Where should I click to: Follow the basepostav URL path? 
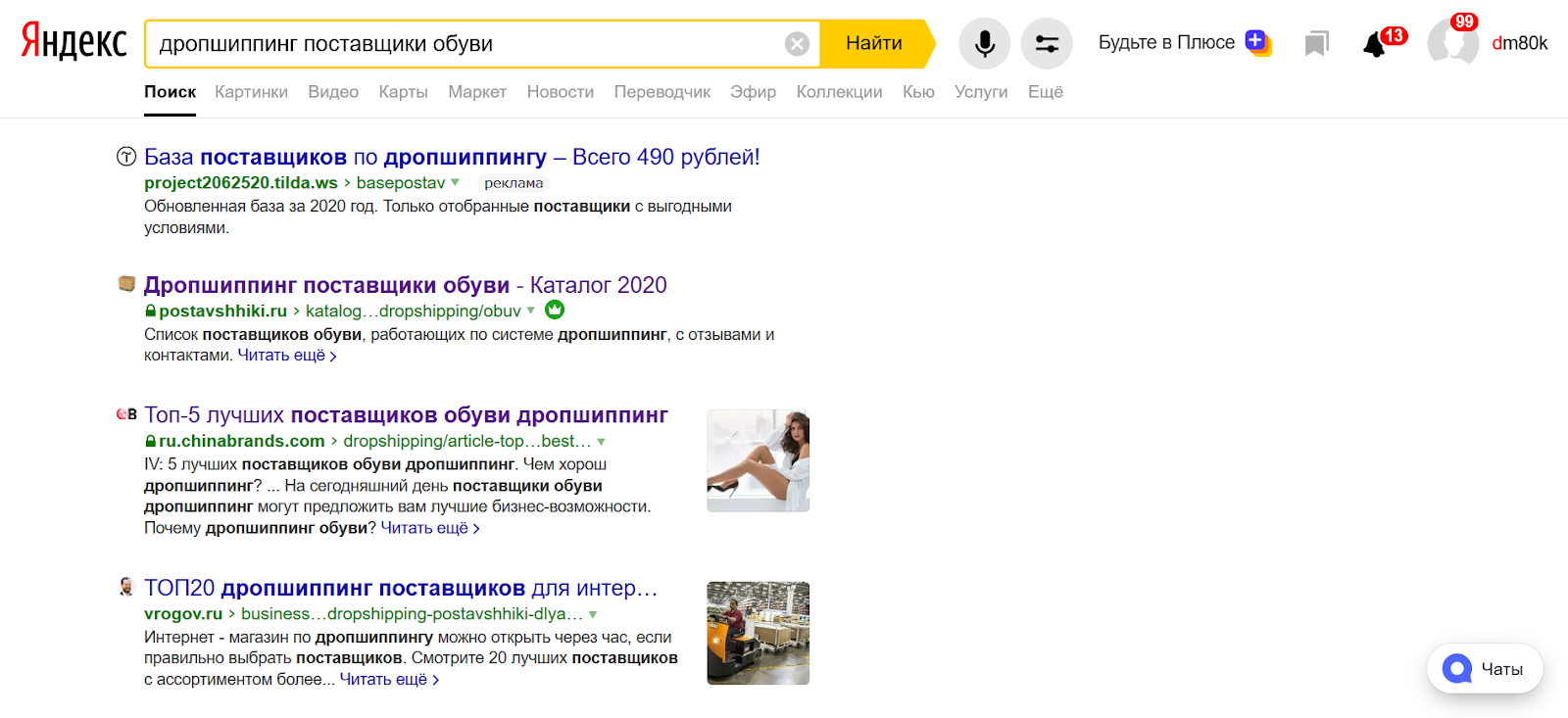(x=401, y=183)
